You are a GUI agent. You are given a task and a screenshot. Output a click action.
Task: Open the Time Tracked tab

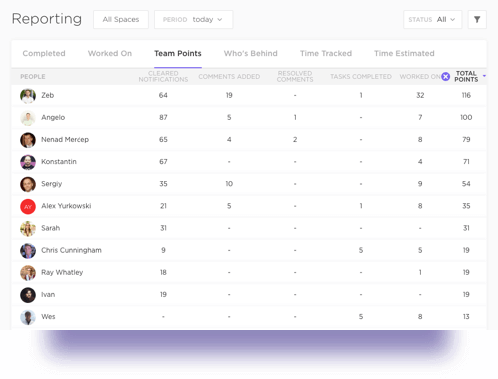coord(326,53)
